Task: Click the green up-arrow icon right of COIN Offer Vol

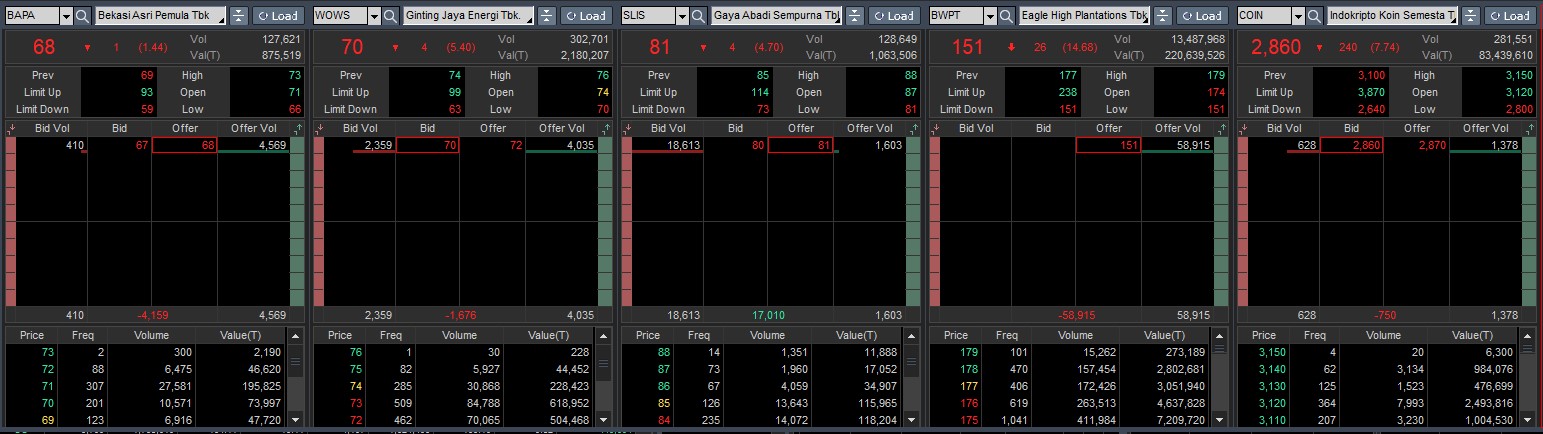Action: (x=1529, y=128)
